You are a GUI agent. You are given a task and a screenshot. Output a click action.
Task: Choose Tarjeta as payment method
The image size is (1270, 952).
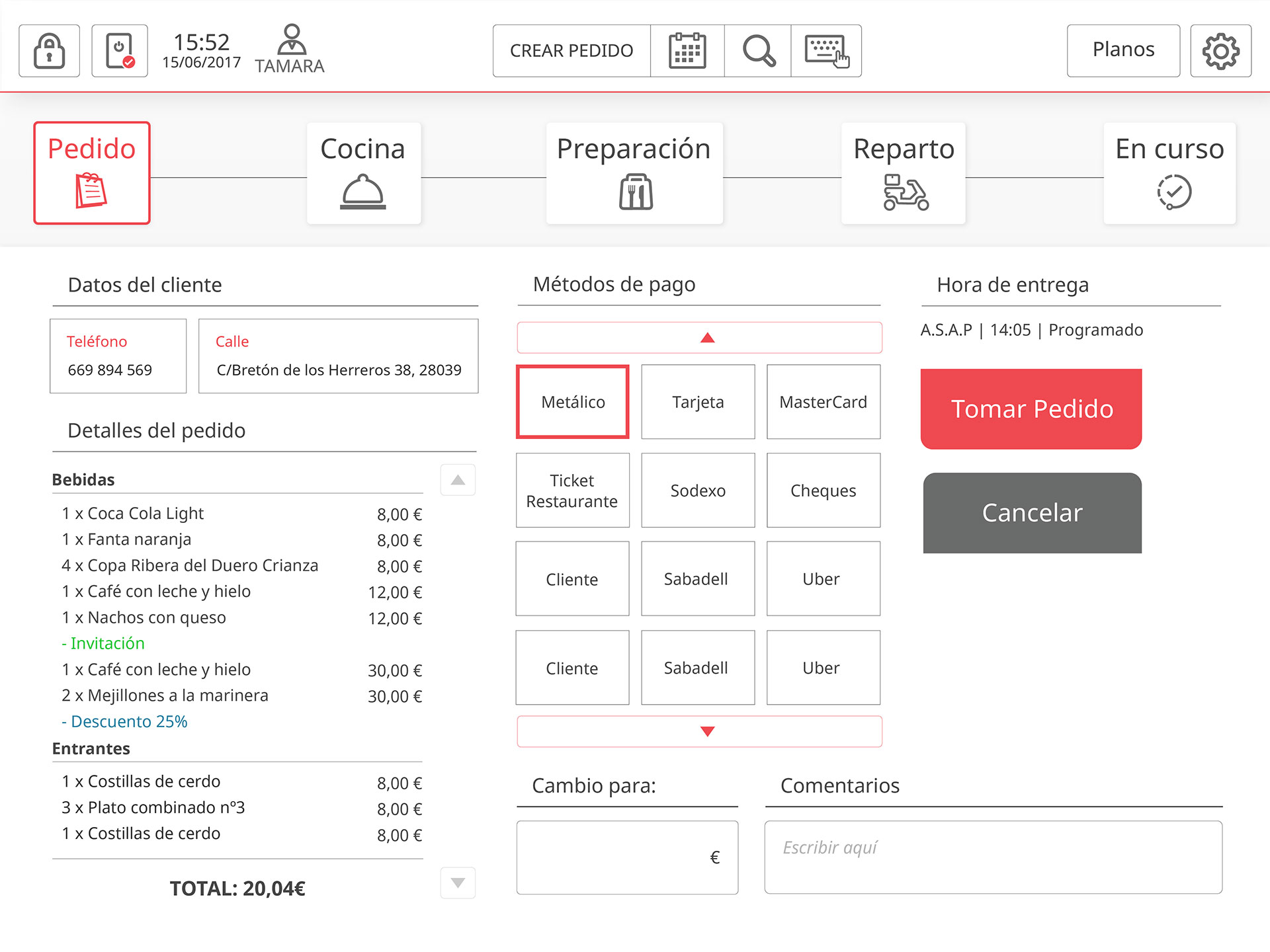tap(698, 402)
